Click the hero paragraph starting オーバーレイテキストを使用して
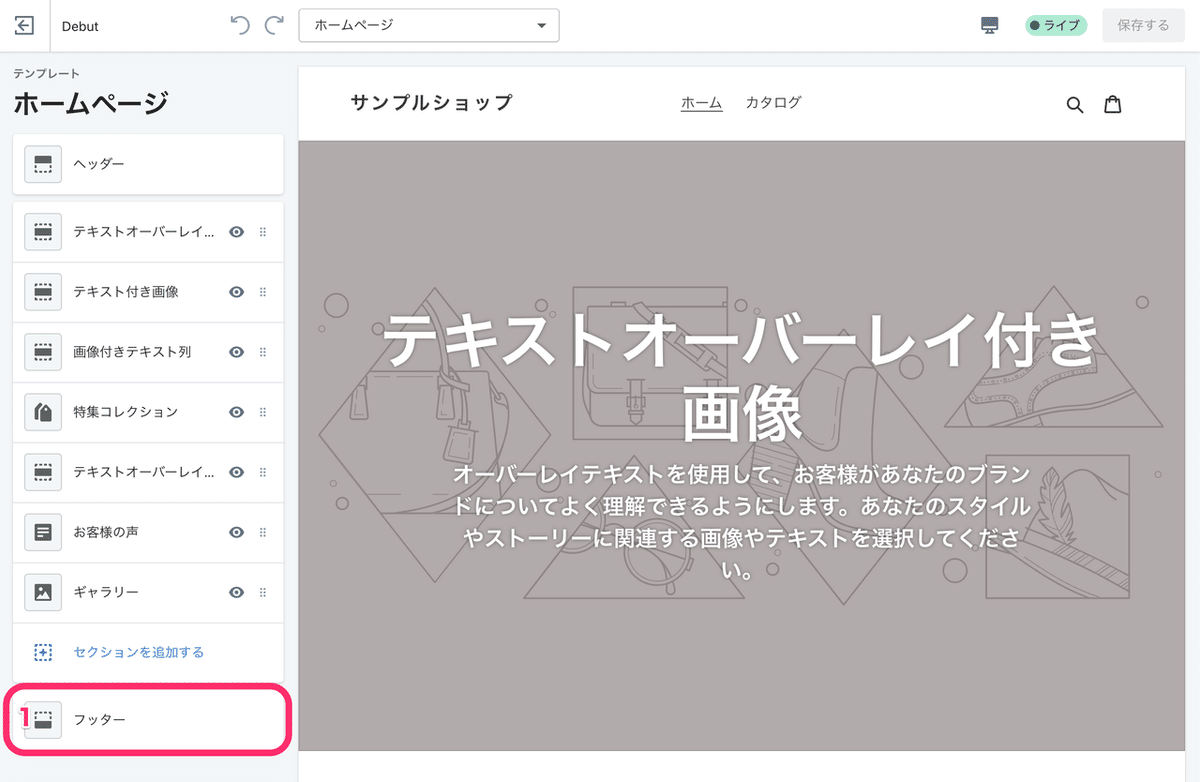Viewport: 1200px width, 782px height. (741, 521)
